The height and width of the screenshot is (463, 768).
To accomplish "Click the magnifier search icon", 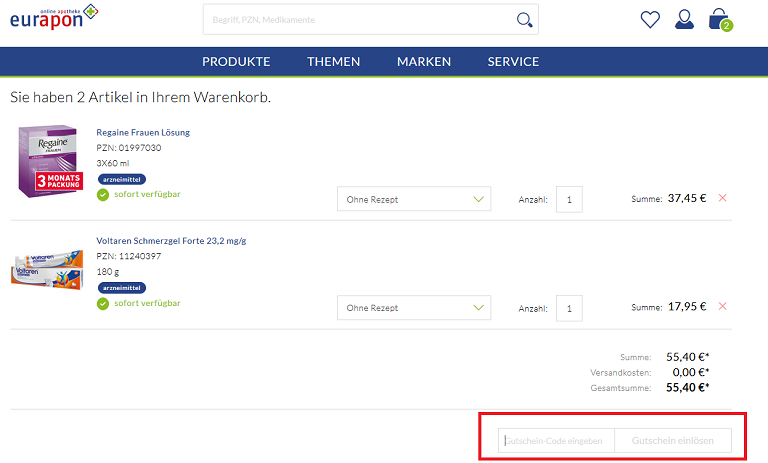I will [525, 20].
